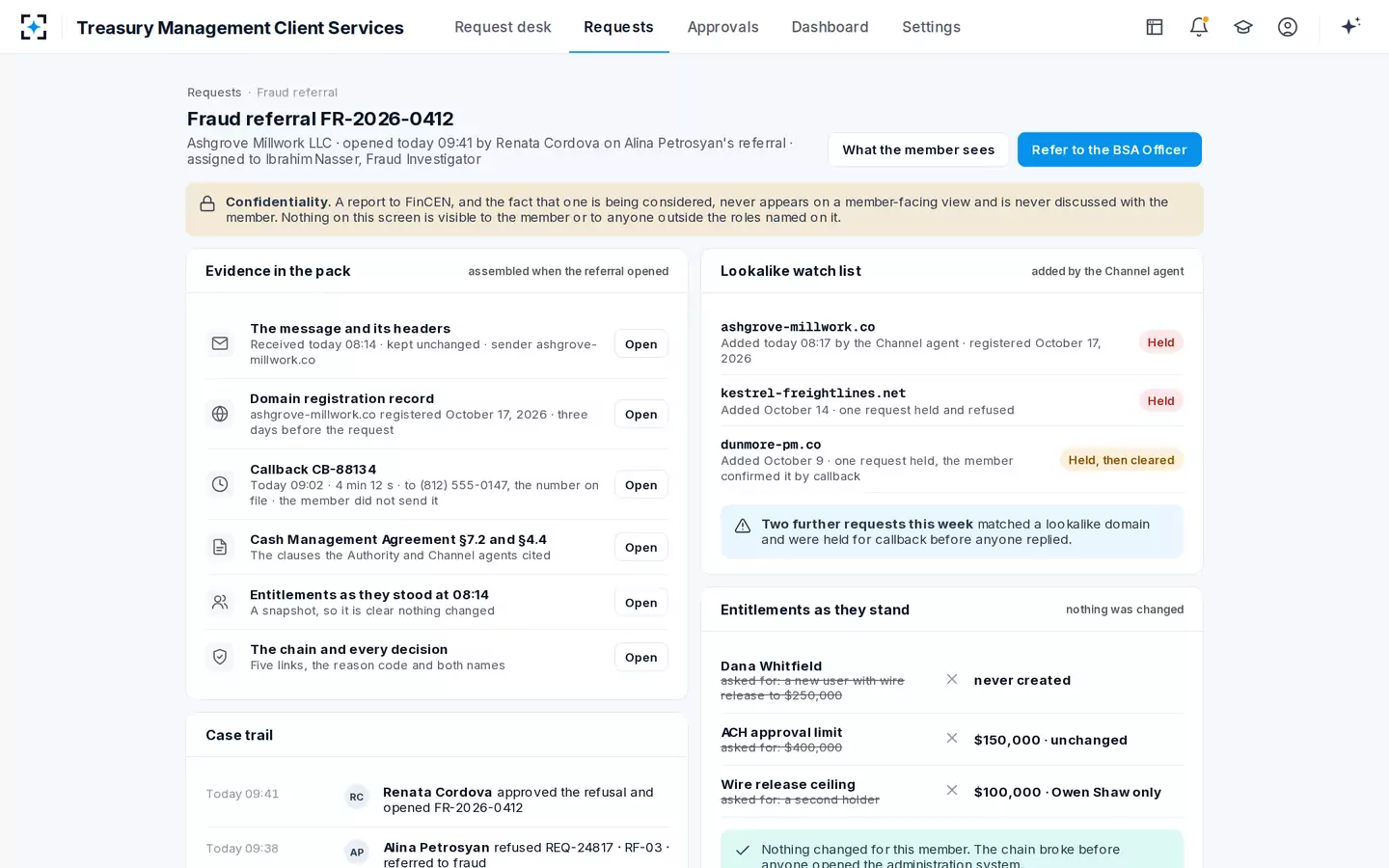
Task: Select the dunmore-pm.co domain text
Action: (x=771, y=445)
